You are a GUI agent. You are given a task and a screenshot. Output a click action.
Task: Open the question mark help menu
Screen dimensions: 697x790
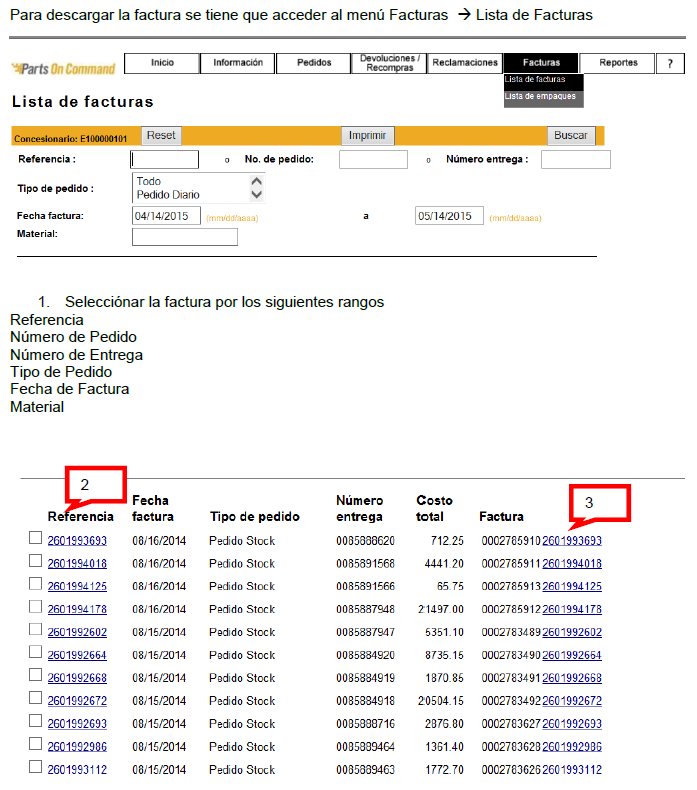click(670, 63)
